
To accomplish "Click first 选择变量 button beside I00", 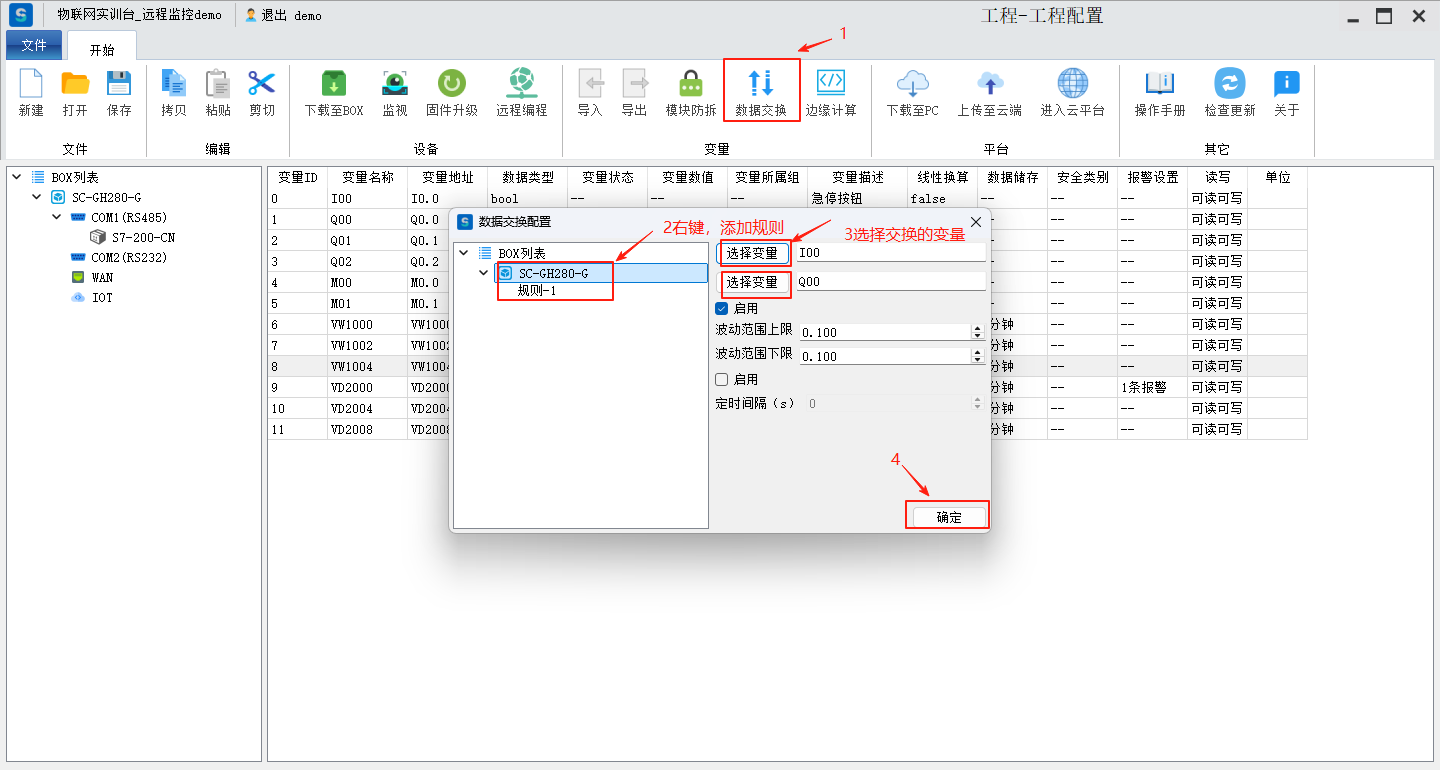I will [x=752, y=253].
